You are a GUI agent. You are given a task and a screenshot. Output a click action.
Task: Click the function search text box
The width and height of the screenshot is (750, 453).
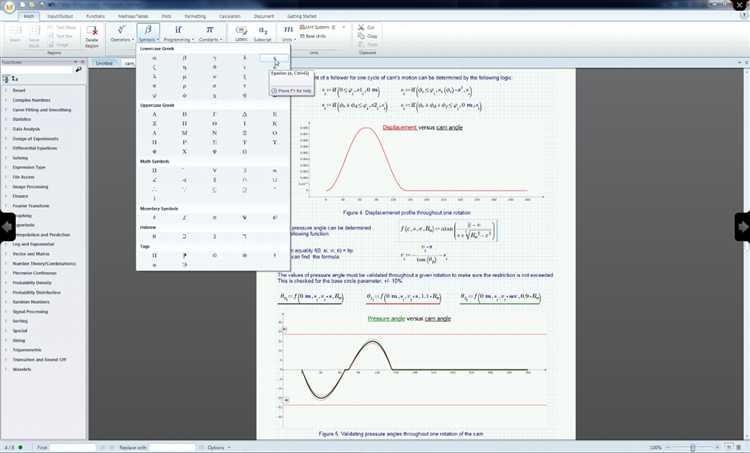coord(37,69)
